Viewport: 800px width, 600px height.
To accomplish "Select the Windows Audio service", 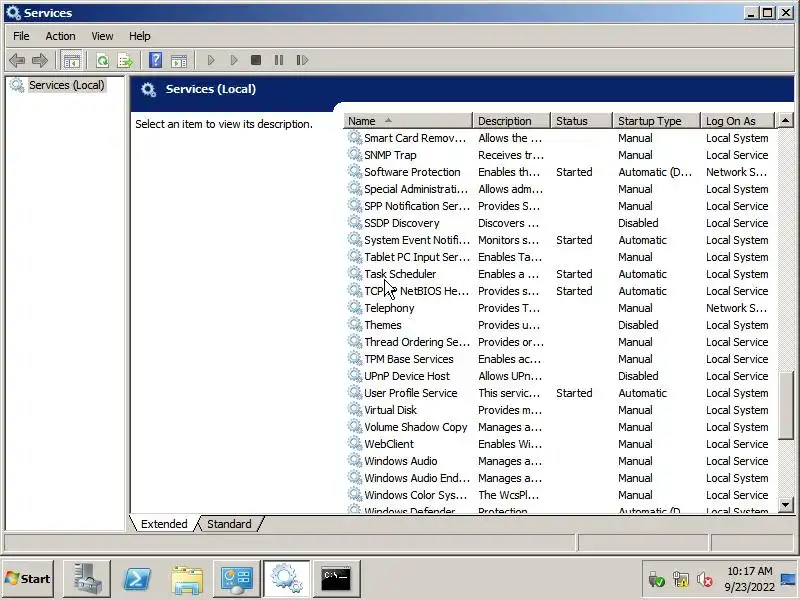I will click(x=558, y=461).
